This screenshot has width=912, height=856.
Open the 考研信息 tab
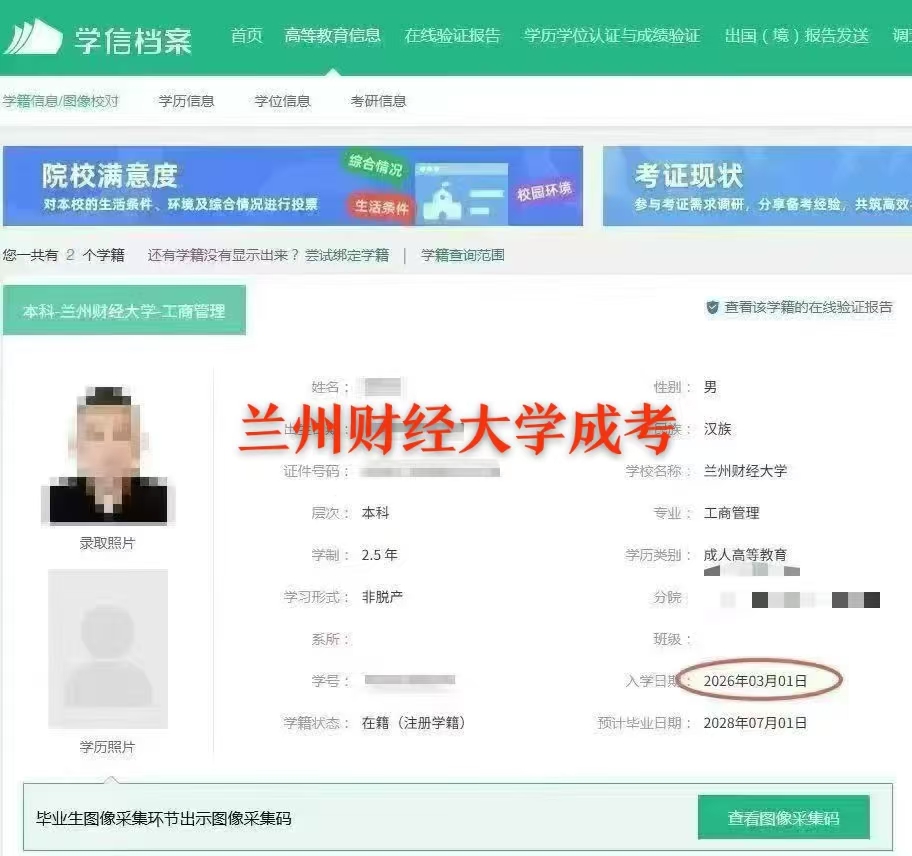point(378,101)
